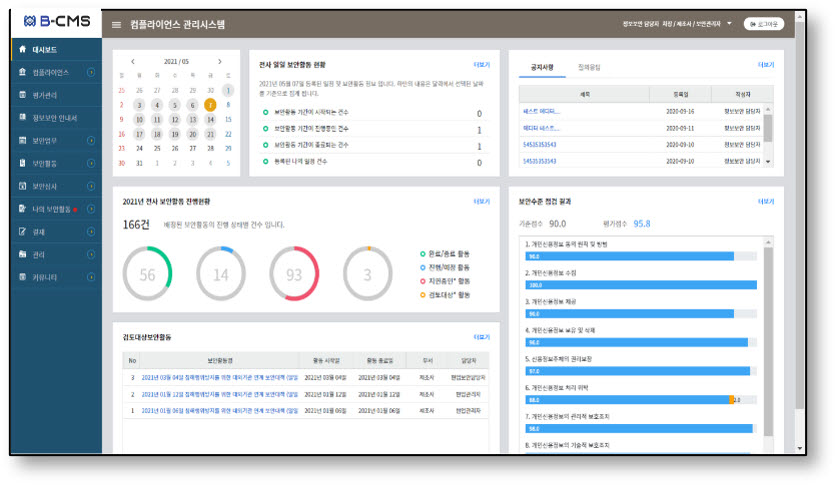Screen dimensions: 836x485
Task: Click the donut chart showing 3
Action: coord(367,273)
